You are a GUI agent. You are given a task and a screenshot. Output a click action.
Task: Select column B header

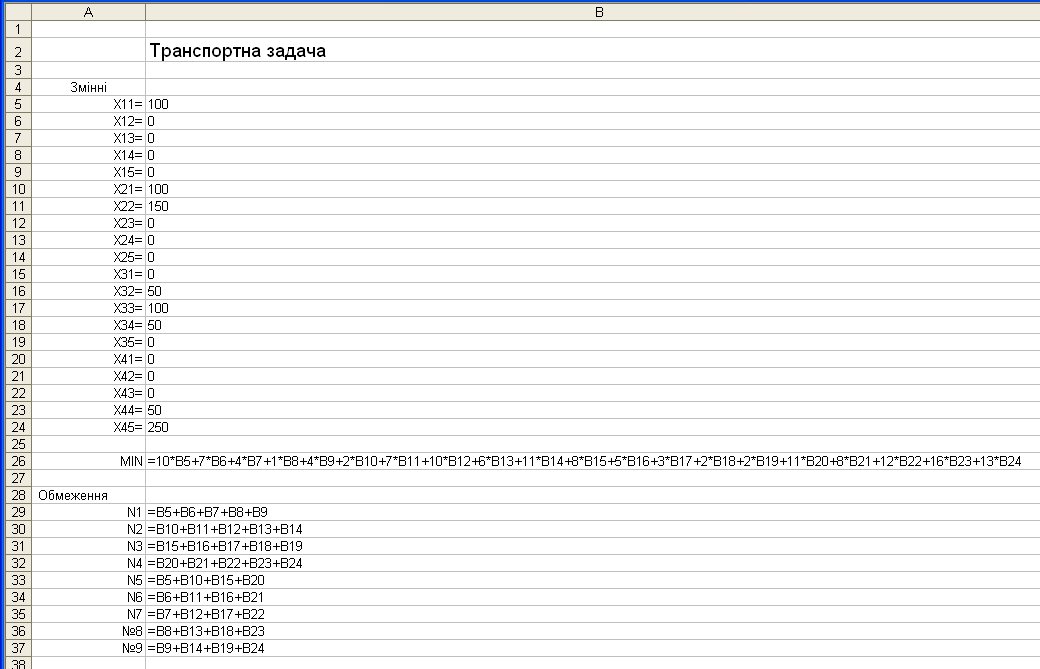[x=592, y=12]
